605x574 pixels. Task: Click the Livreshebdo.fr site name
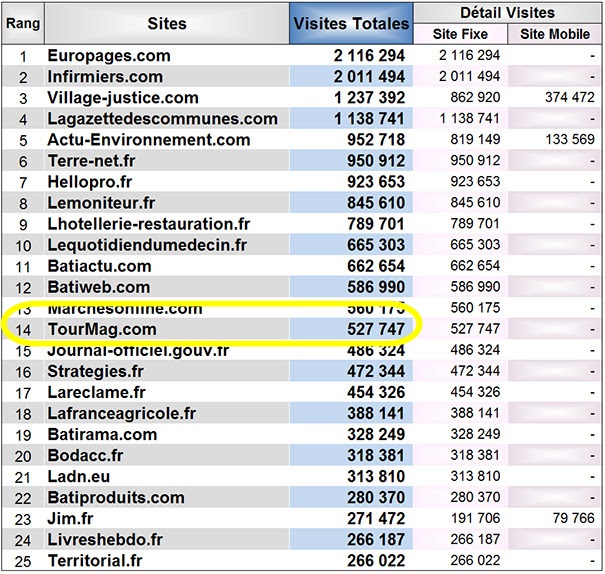(x=105, y=540)
